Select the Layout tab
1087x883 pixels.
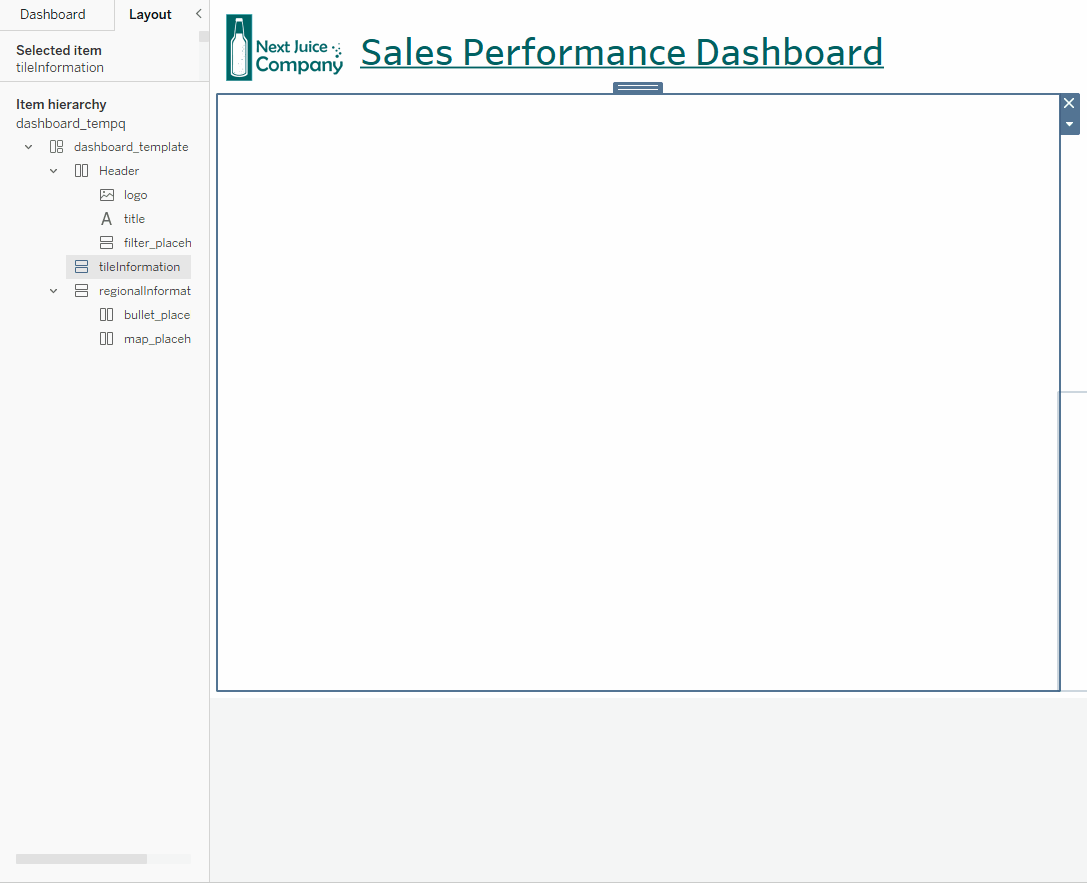click(150, 14)
